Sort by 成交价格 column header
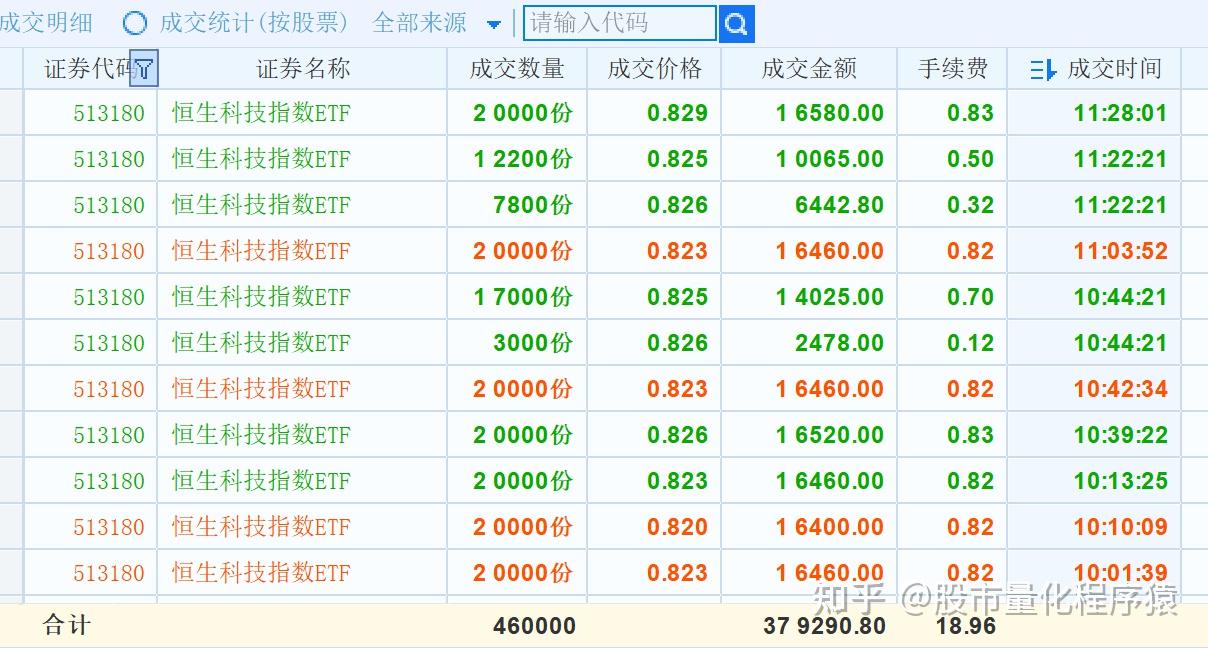Viewport: 1208px width, 648px height. 655,69
